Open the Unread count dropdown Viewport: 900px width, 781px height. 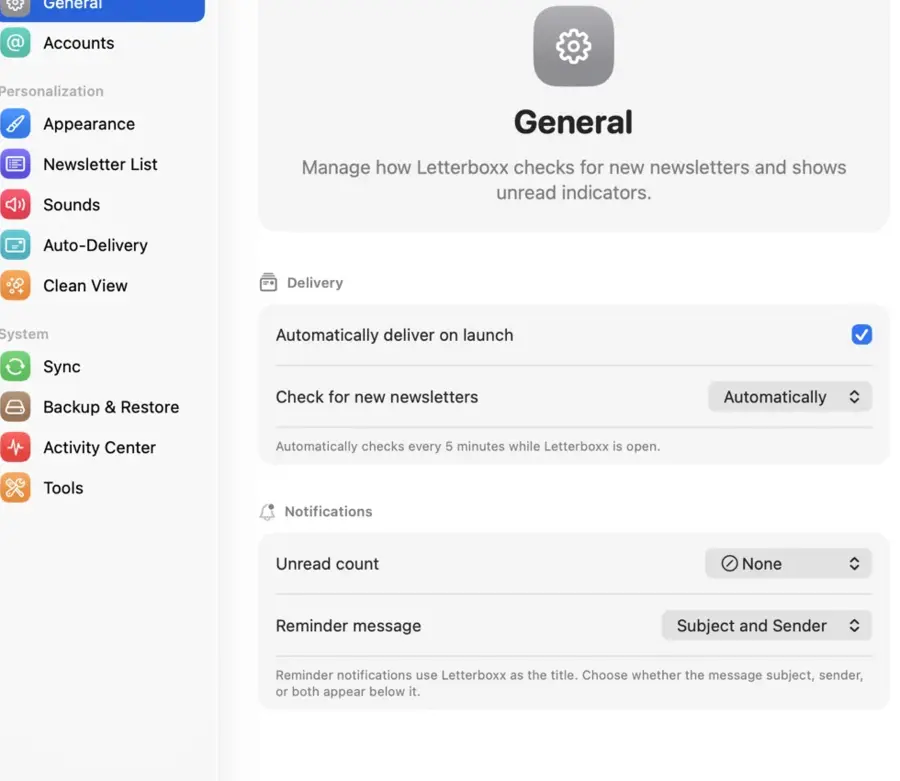click(x=788, y=564)
